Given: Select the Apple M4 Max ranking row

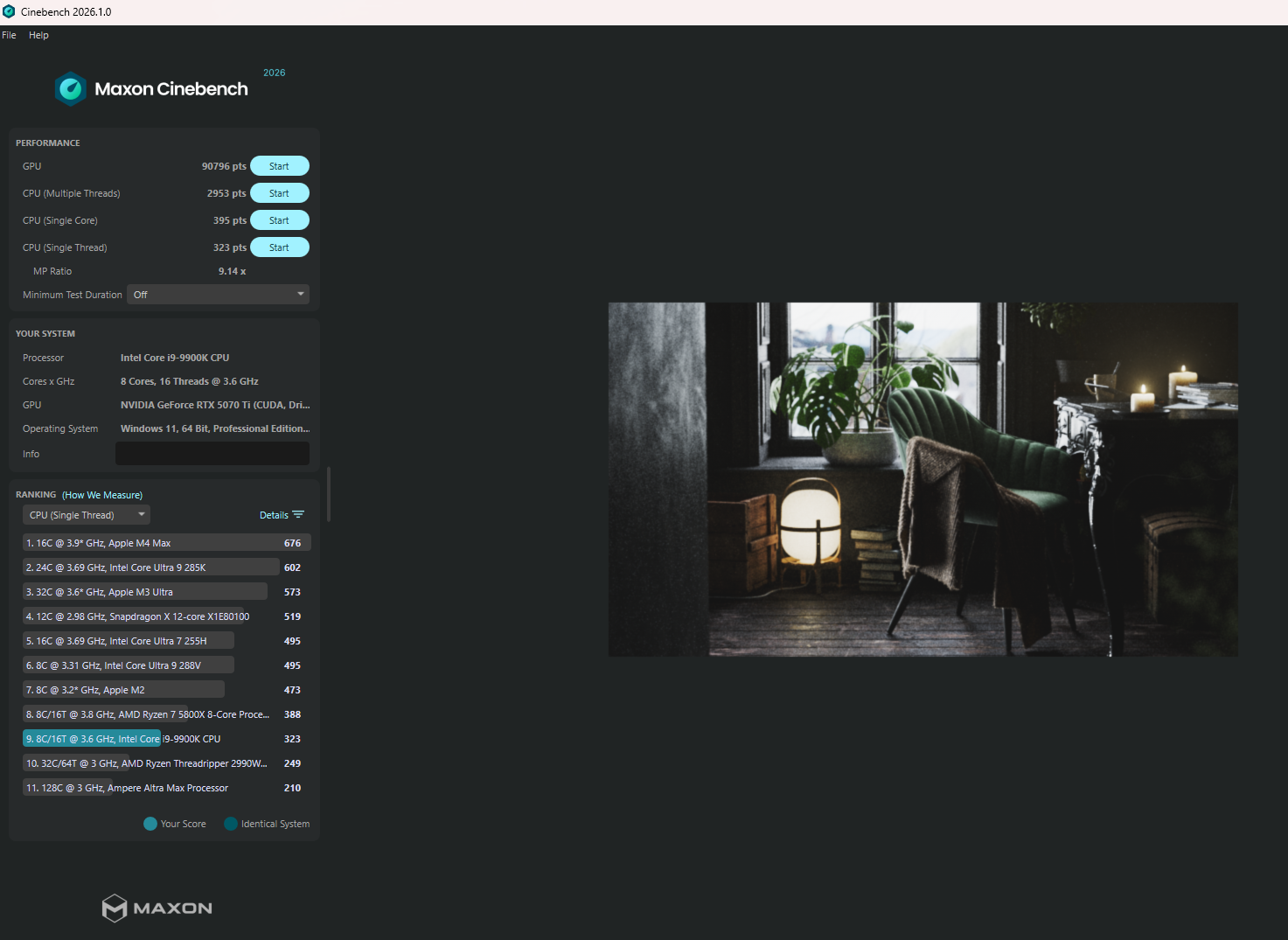Looking at the screenshot, I should 166,543.
